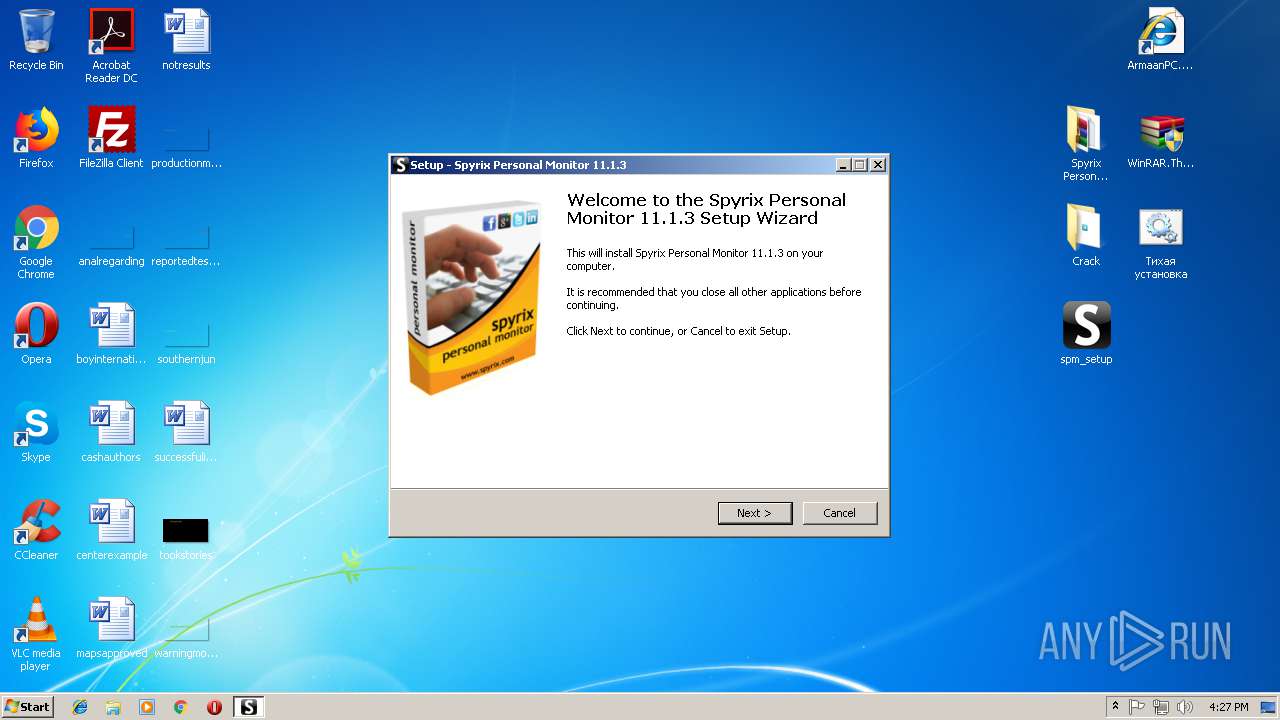1280x720 pixels.
Task: Open the Recycle Bin desktop icon
Action: (36, 40)
